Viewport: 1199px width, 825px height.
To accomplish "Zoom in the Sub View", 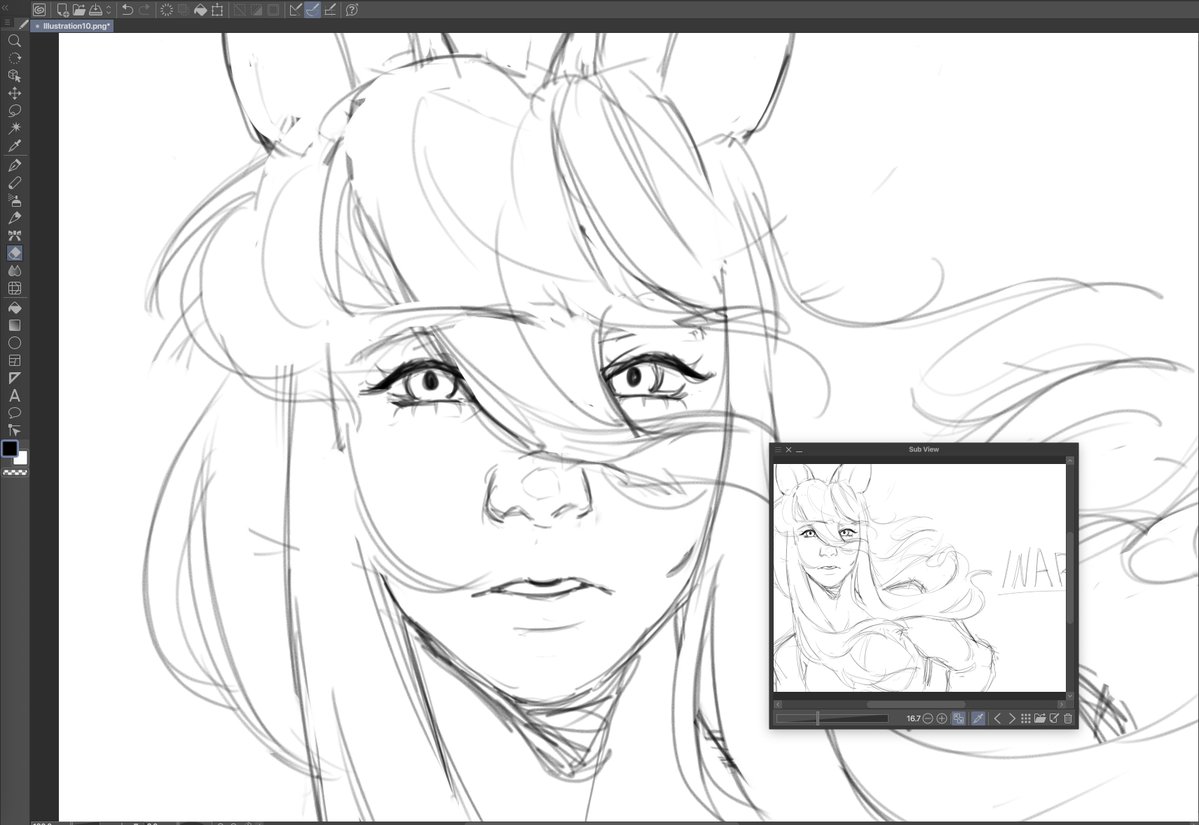I will [x=942, y=719].
